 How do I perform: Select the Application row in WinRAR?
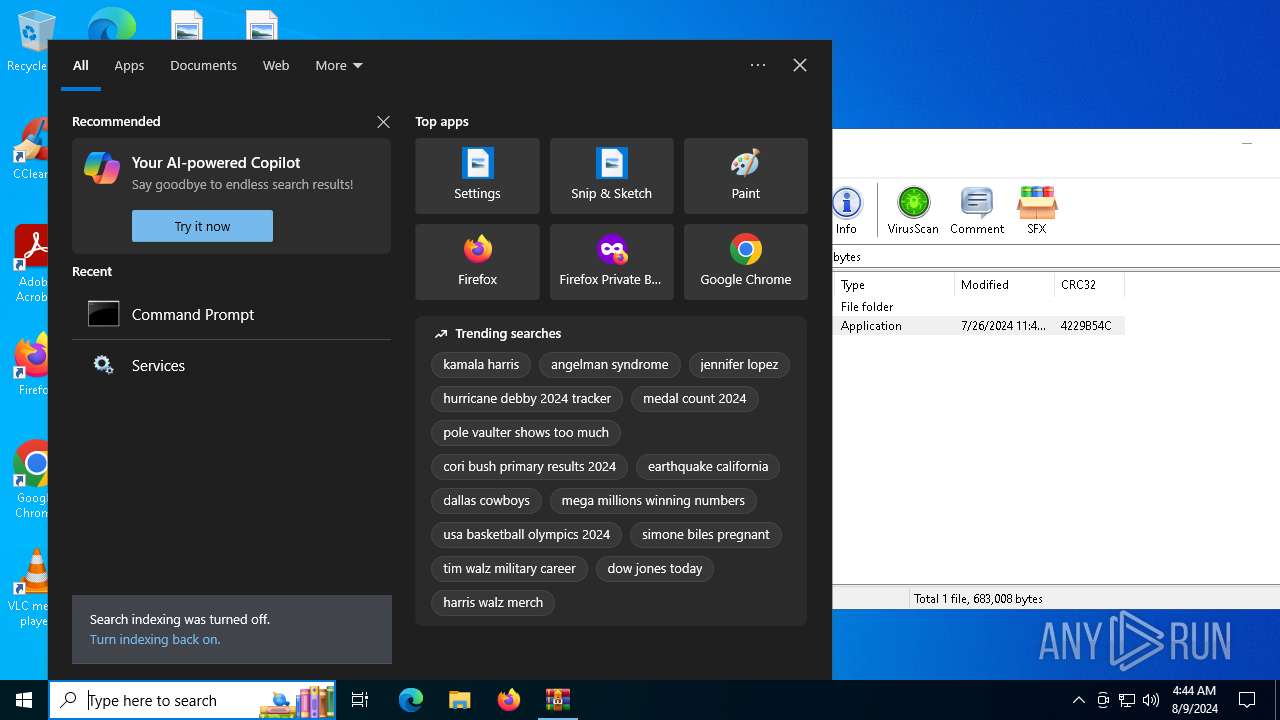979,326
